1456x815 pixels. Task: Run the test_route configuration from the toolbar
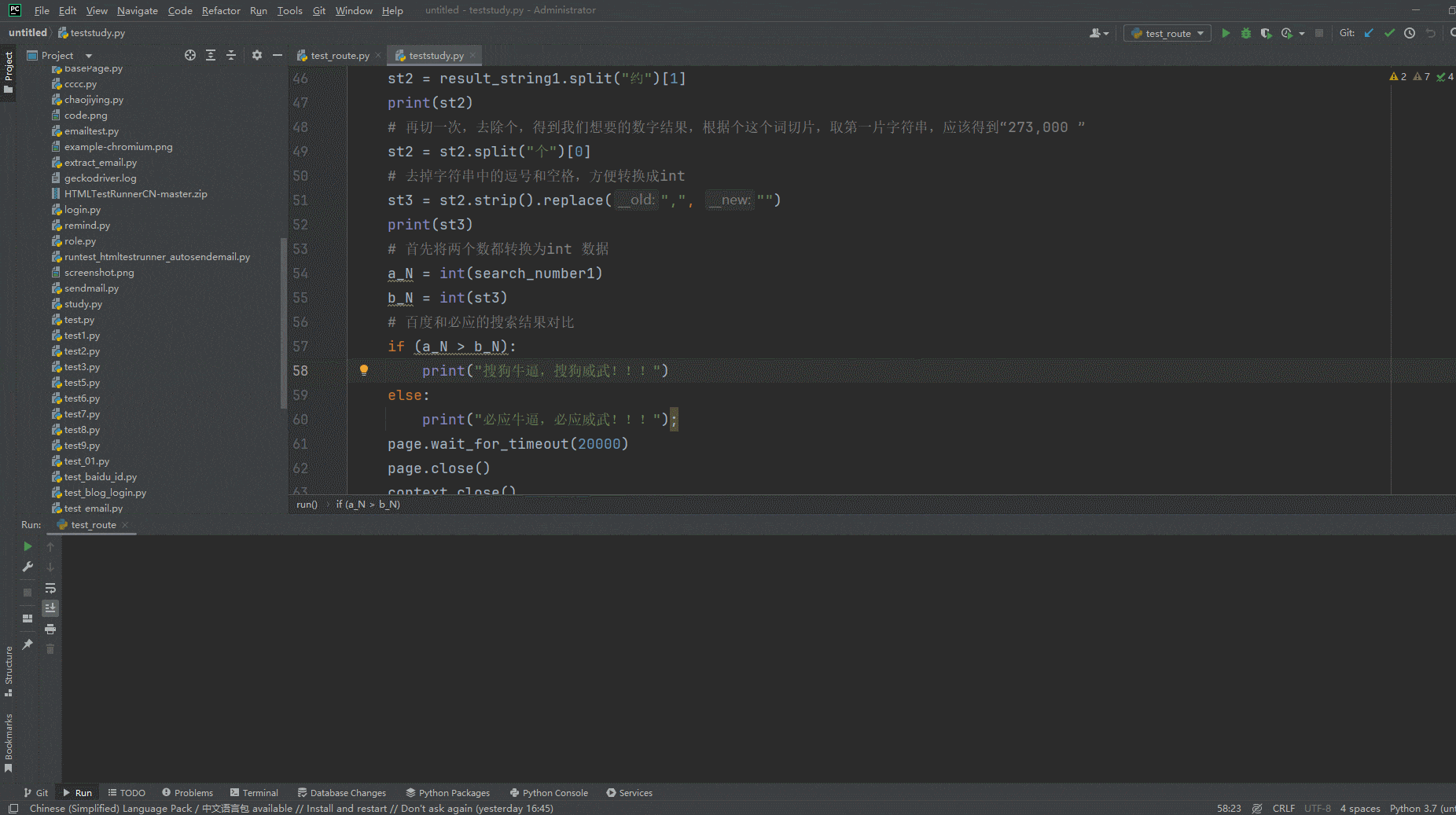click(x=1226, y=33)
